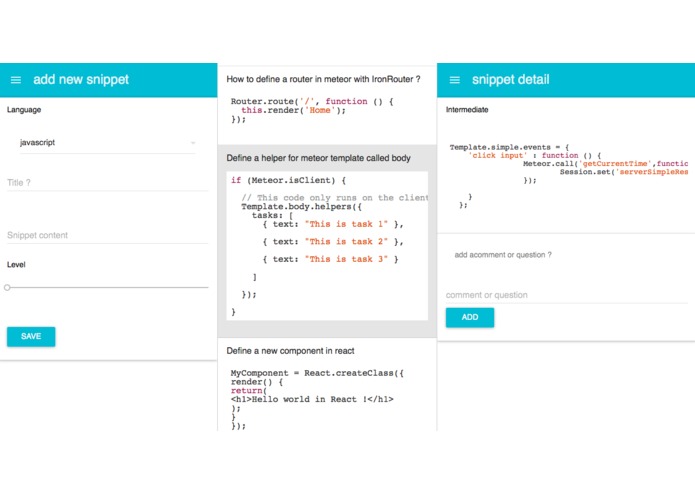The width and height of the screenshot is (695, 494).
Task: Open the IronRouter router snippet title
Action: click(323, 79)
